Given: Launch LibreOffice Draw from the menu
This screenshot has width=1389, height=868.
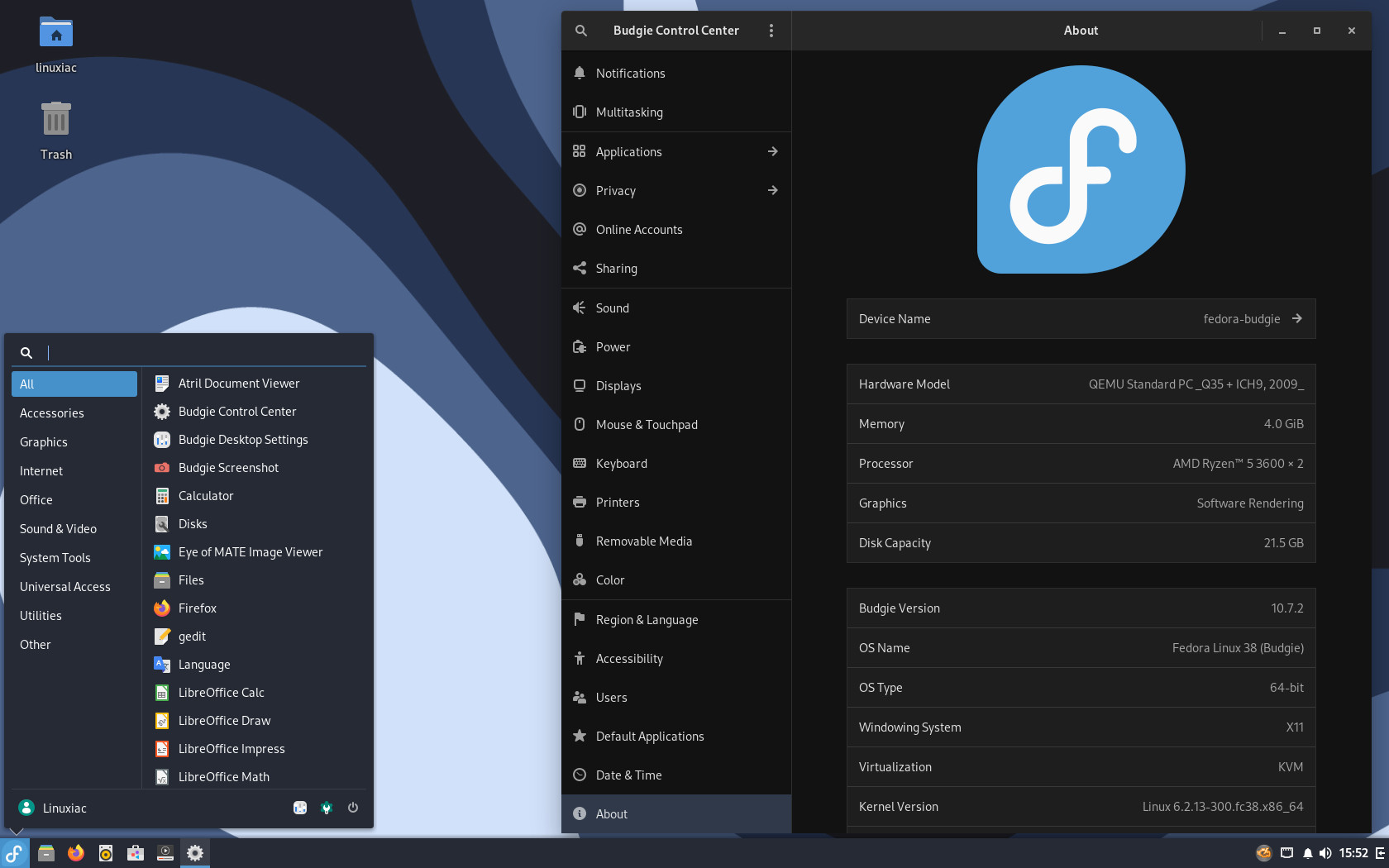Looking at the screenshot, I should 255,721.
